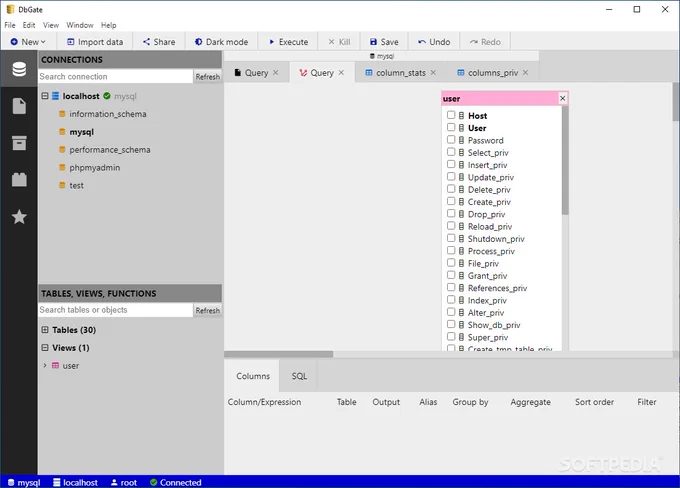The height and width of the screenshot is (488, 680).
Task: Open the Edit menu
Action: [x=29, y=25]
